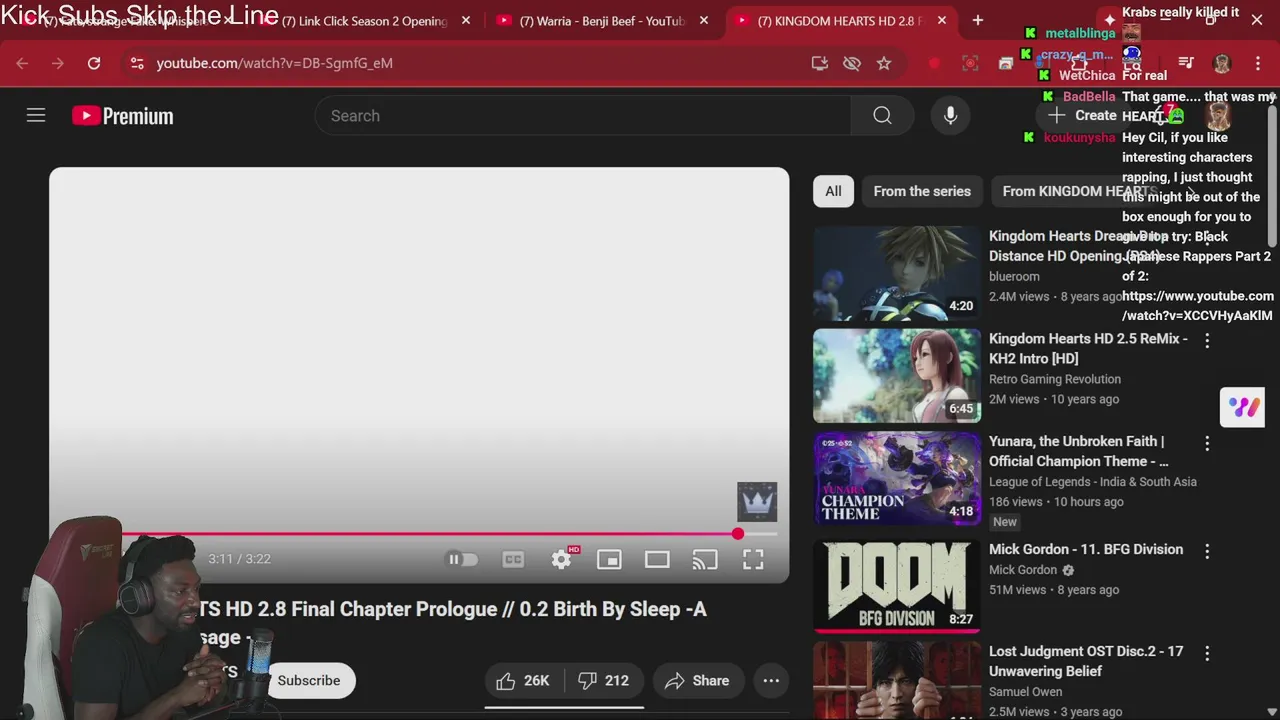The height and width of the screenshot is (720, 1280).
Task: Open the YouTube hamburger guide menu
Action: (36, 116)
